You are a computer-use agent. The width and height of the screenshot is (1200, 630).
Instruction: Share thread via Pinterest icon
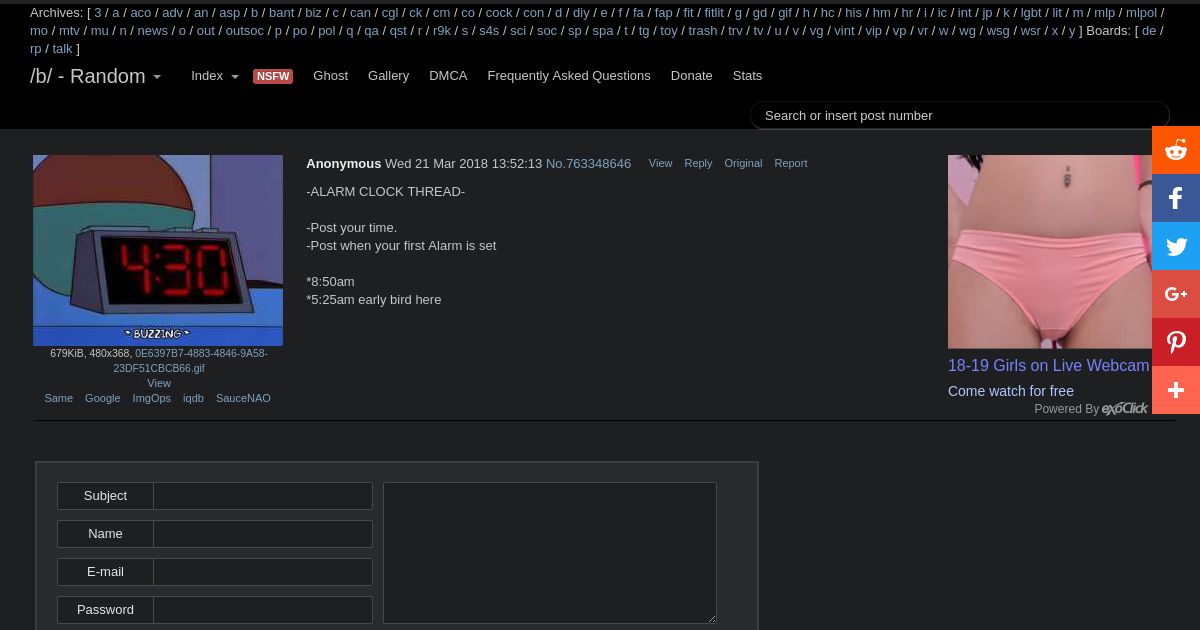coord(1176,342)
